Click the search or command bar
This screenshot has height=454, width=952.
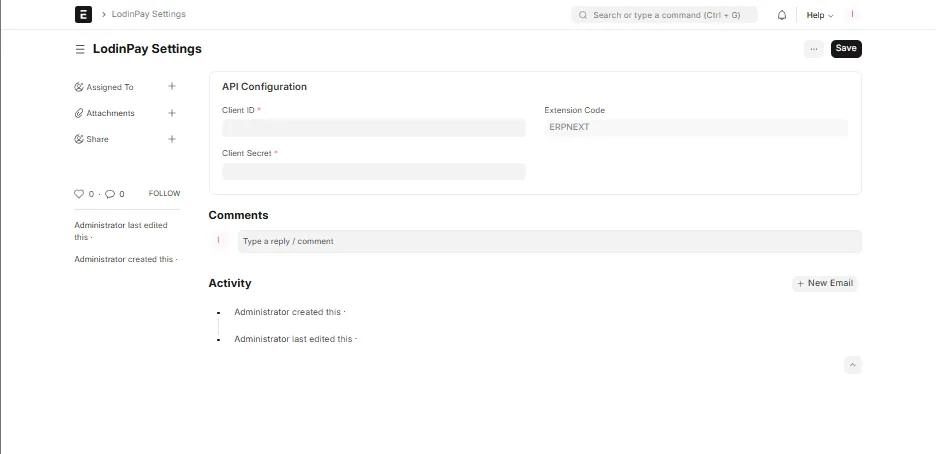click(664, 15)
